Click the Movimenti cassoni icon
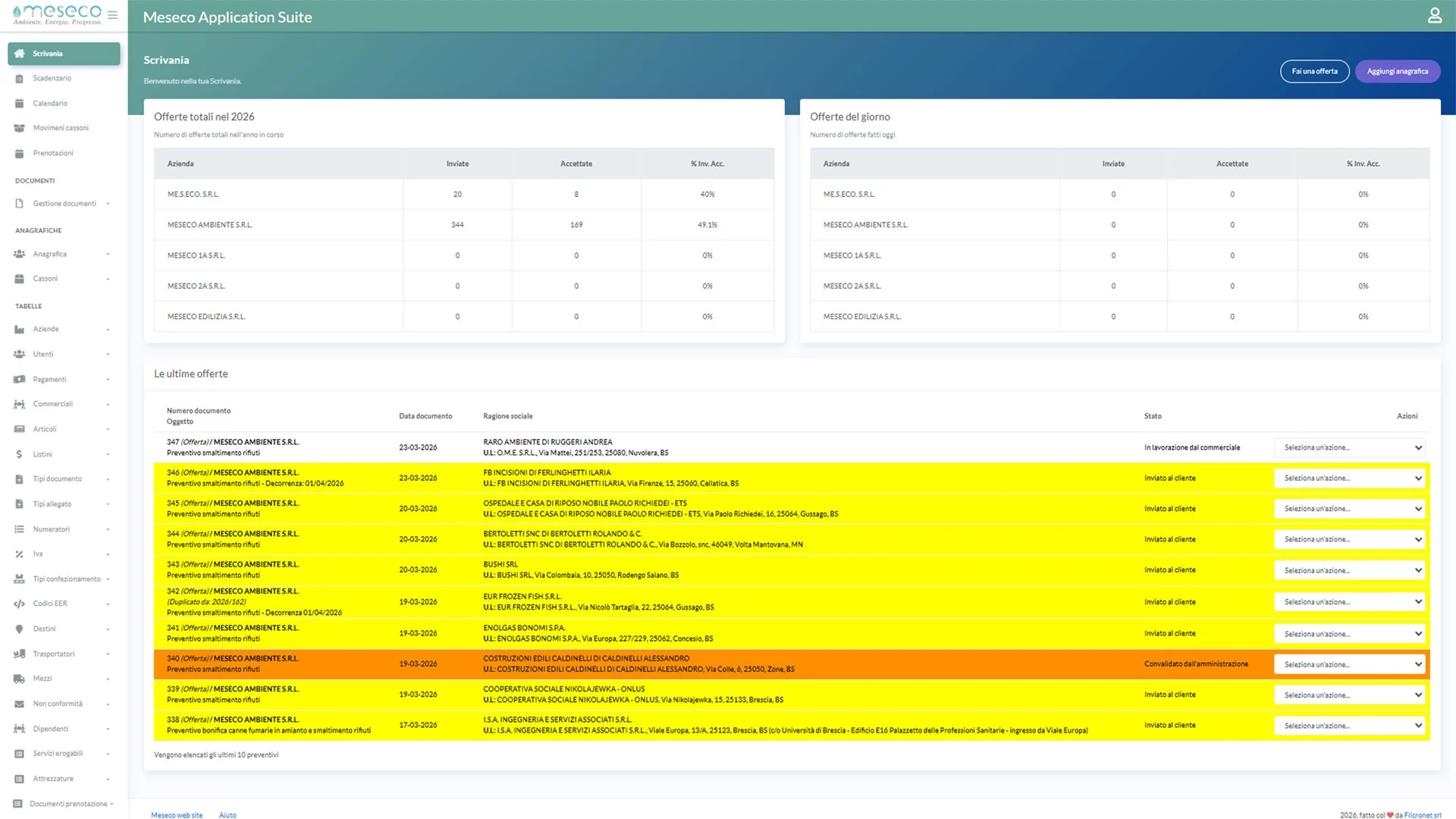The width and height of the screenshot is (1456, 819). (x=20, y=128)
